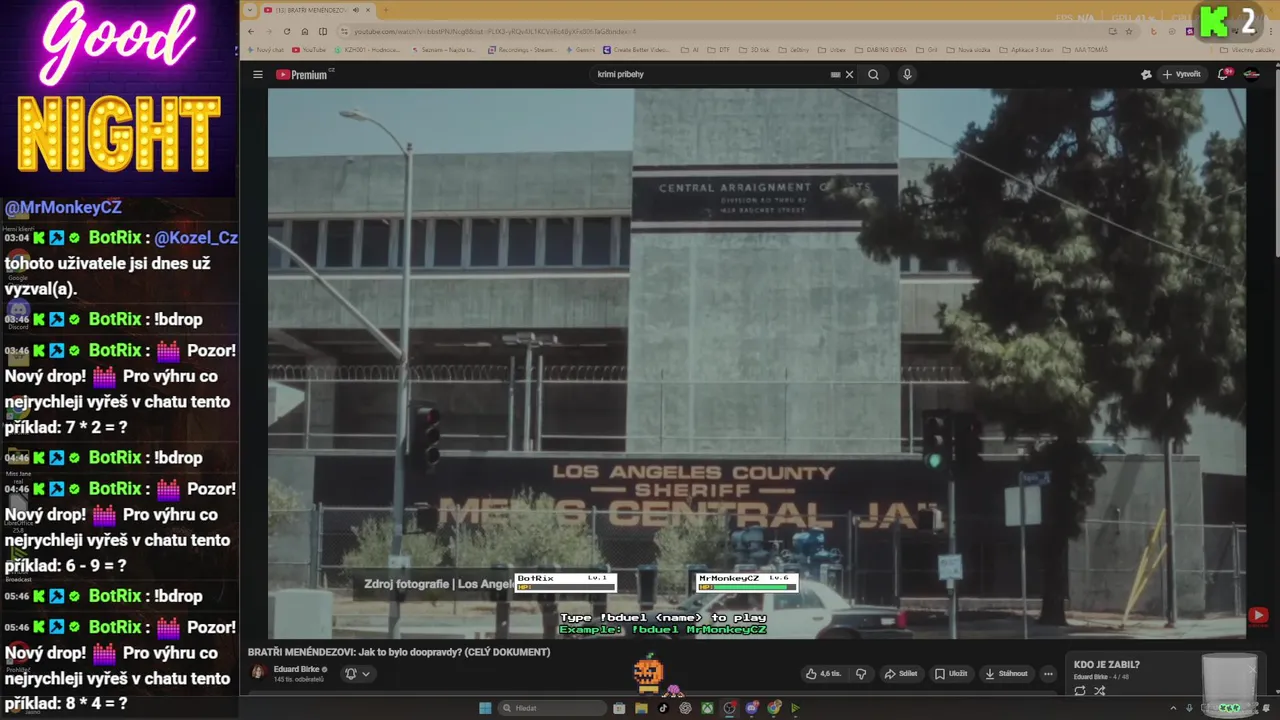Start voice search with microphone icon
Screen dimensions: 1280x720
coord(907,74)
